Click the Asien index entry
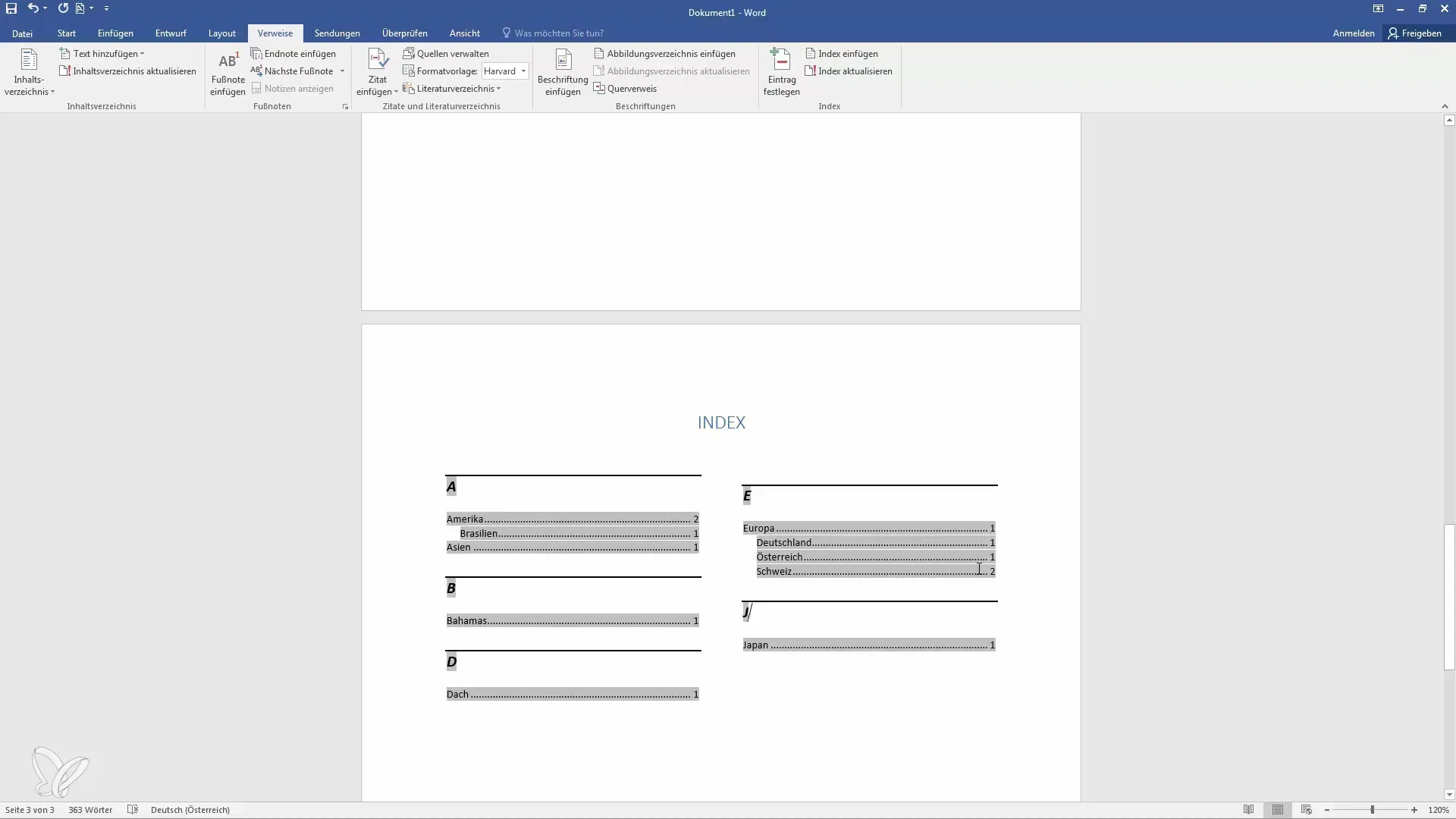This screenshot has width=1456, height=819. (573, 548)
